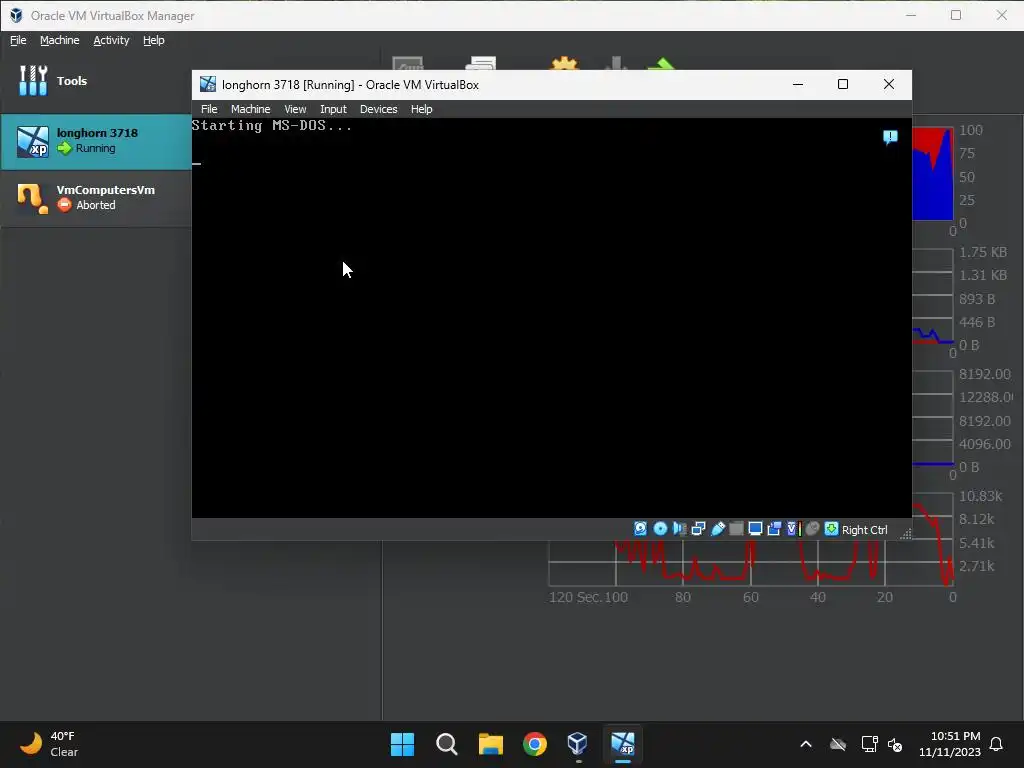This screenshot has width=1024, height=768.
Task: Click the OneDrive tray icon
Action: pos(838,744)
